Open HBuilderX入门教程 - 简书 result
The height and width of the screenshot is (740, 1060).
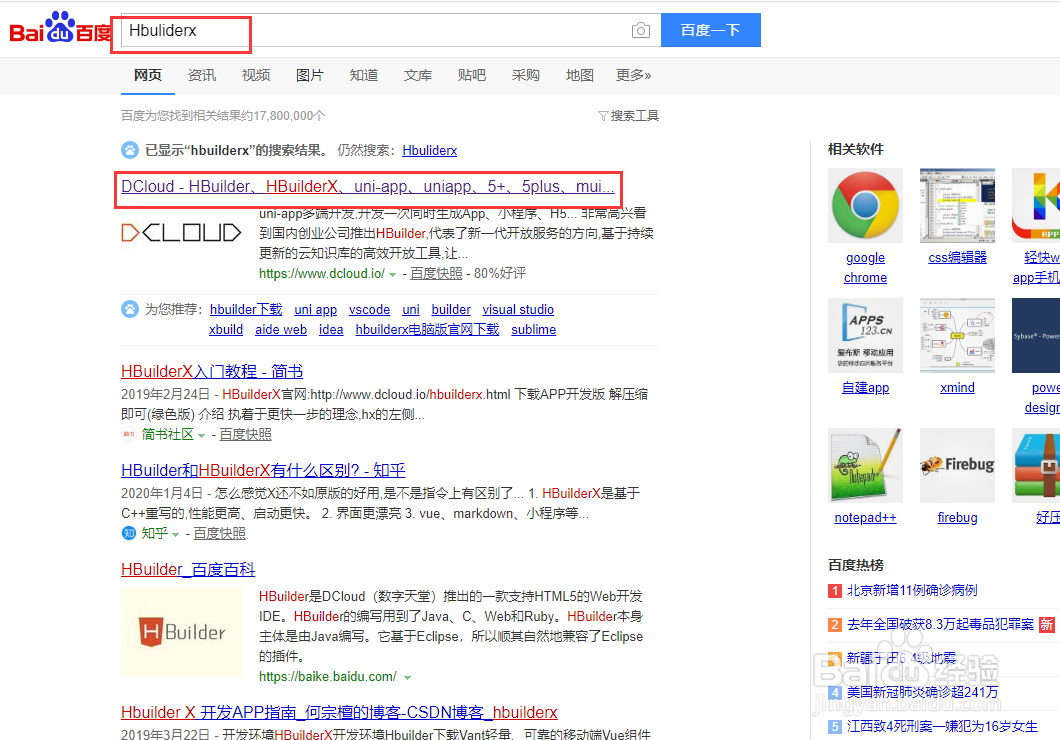pos(212,372)
